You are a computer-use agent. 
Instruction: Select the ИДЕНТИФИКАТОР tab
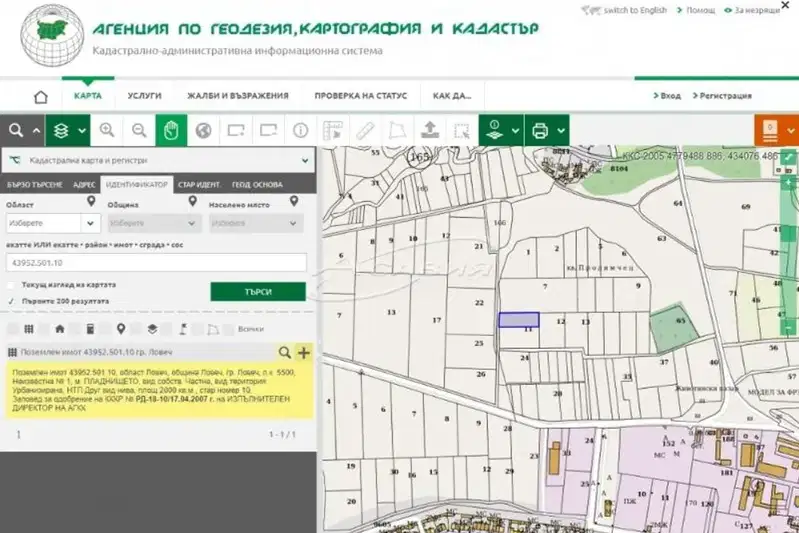pos(137,184)
